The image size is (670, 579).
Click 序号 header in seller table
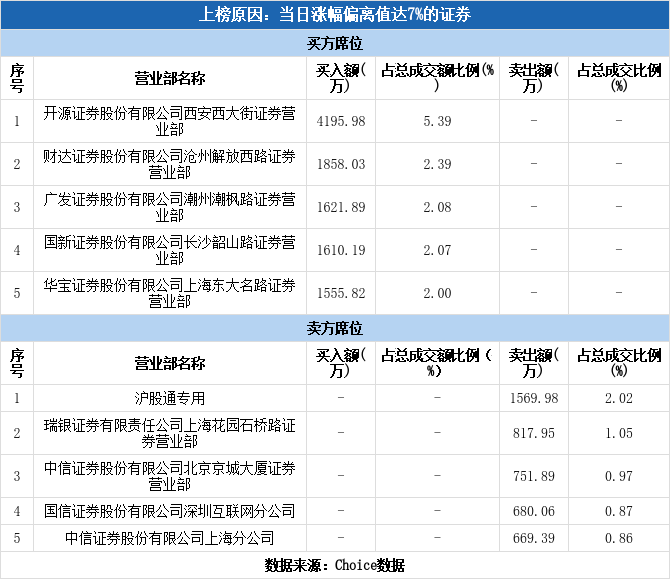[17, 363]
